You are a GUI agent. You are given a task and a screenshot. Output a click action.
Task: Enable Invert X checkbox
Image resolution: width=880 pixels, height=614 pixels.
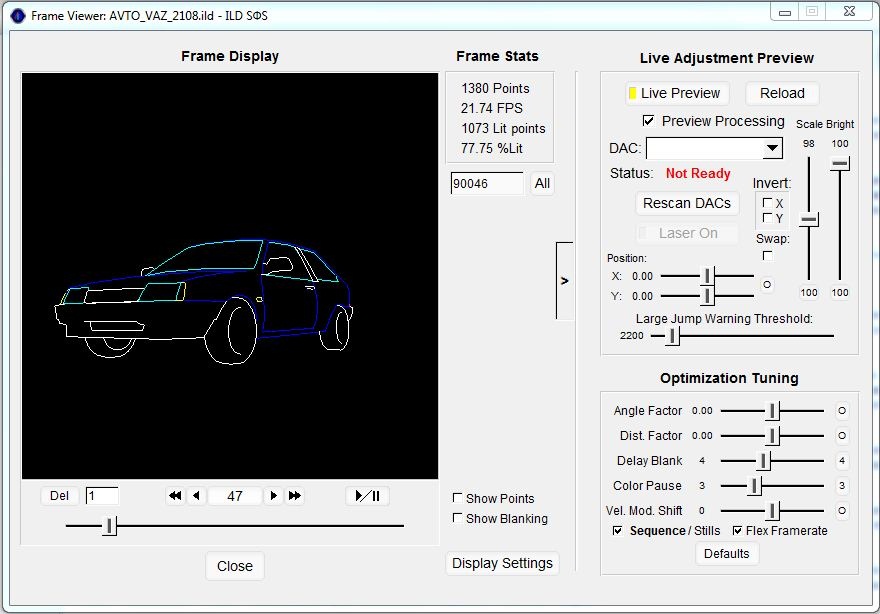(767, 203)
